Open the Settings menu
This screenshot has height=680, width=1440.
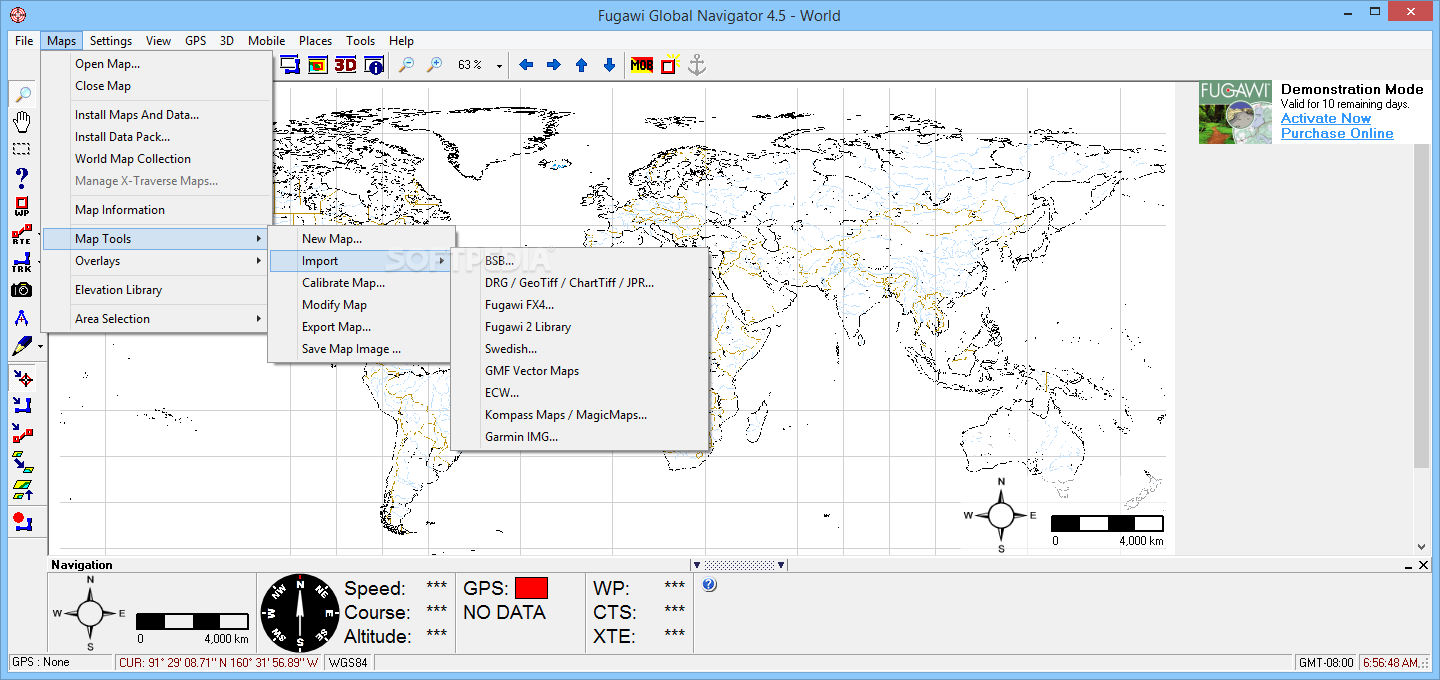(111, 41)
